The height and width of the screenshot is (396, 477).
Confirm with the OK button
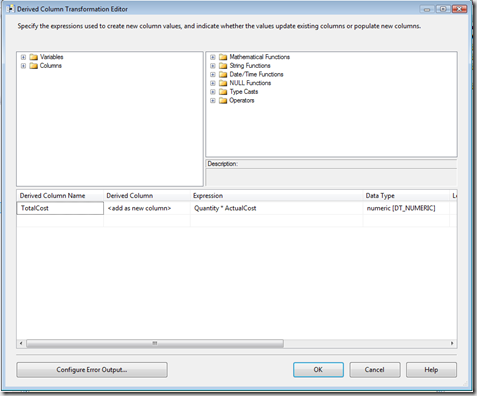(x=318, y=370)
